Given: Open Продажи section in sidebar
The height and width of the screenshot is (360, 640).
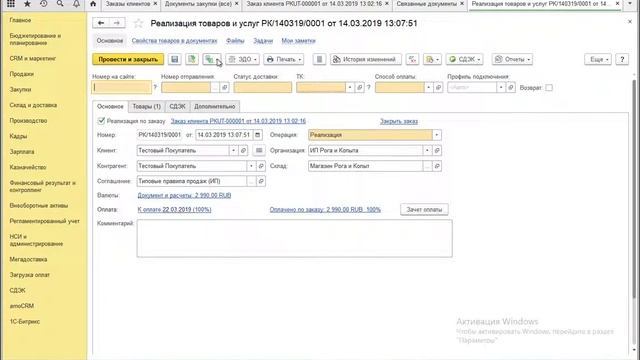Looking at the screenshot, I should pyautogui.click(x=22, y=74).
